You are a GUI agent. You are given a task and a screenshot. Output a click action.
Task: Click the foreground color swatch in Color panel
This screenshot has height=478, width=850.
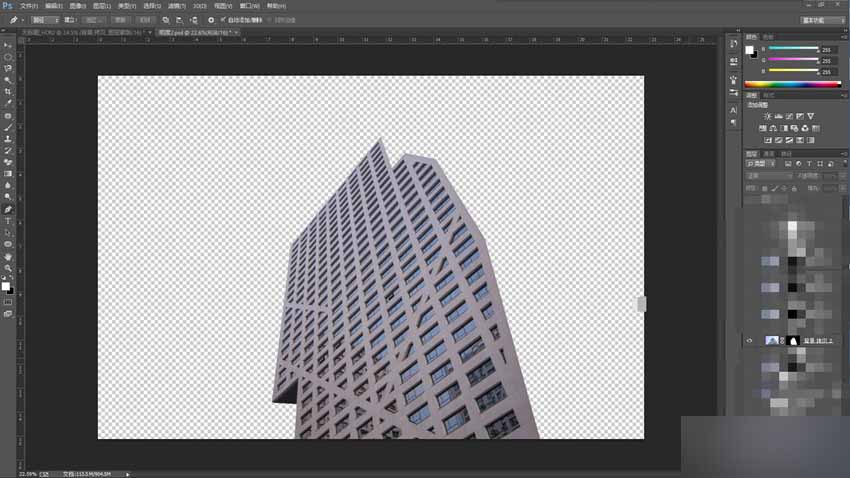[749, 50]
